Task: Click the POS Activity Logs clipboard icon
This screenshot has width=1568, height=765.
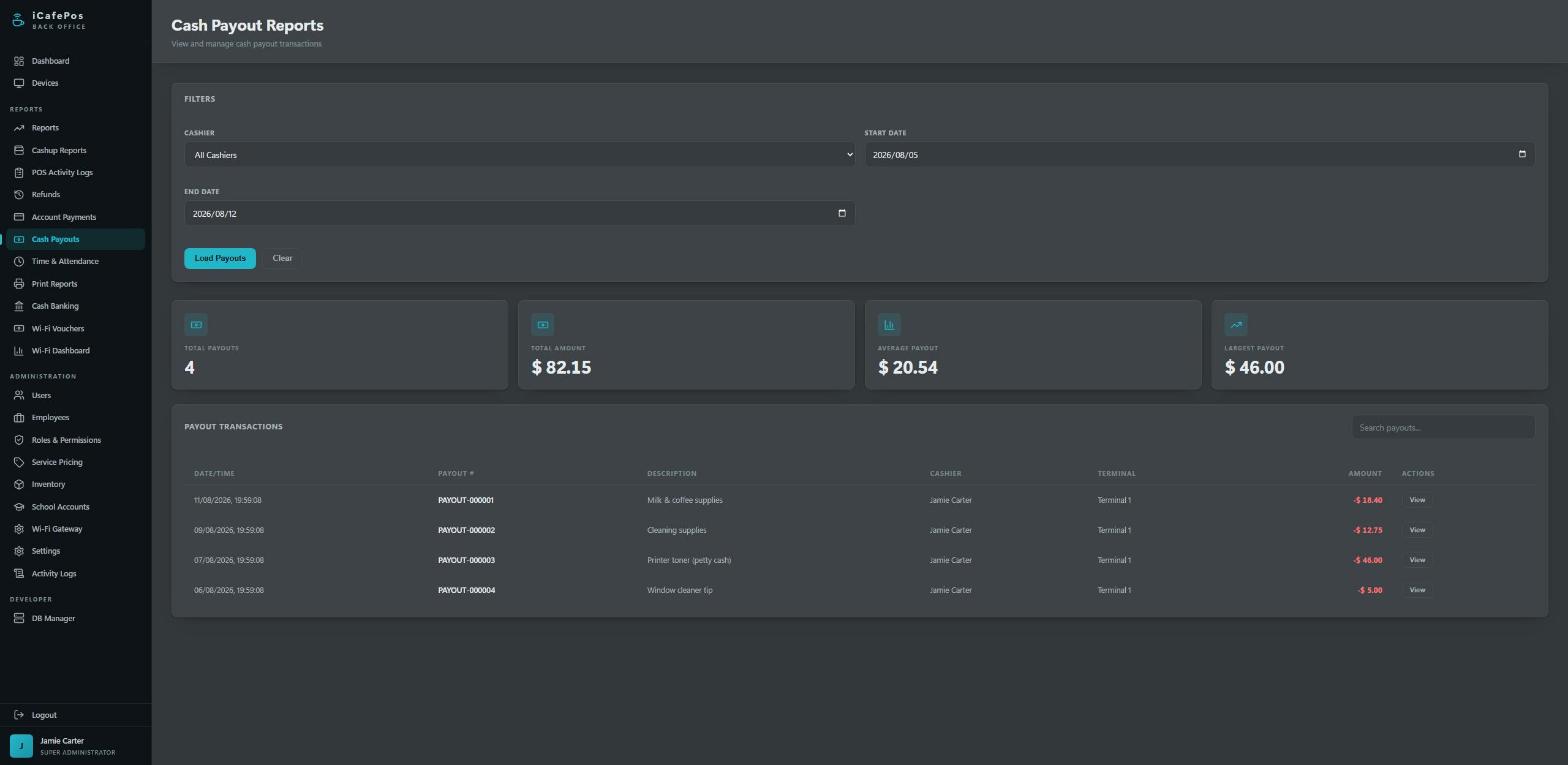Action: 19,172
